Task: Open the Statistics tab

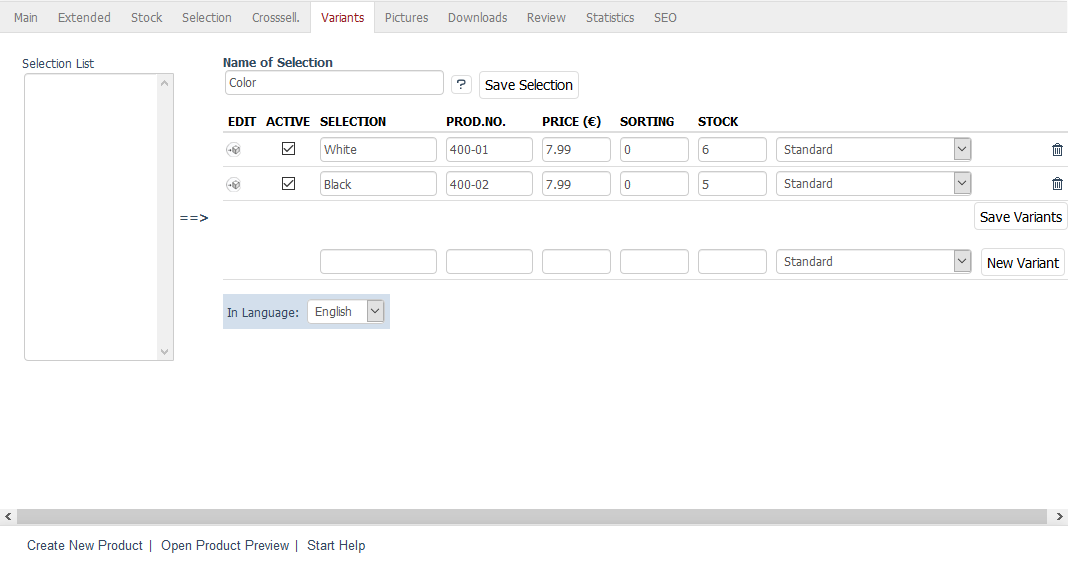Action: 610,18
